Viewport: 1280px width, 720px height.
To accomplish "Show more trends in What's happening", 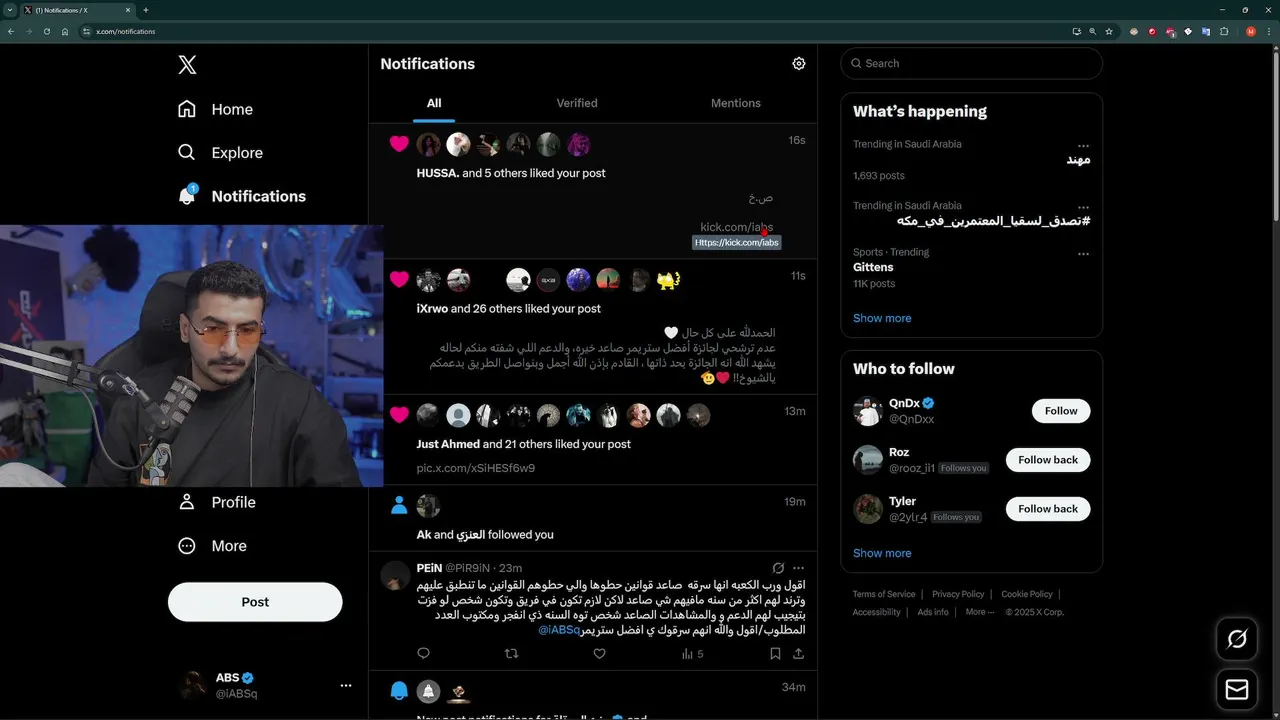I will [882, 318].
